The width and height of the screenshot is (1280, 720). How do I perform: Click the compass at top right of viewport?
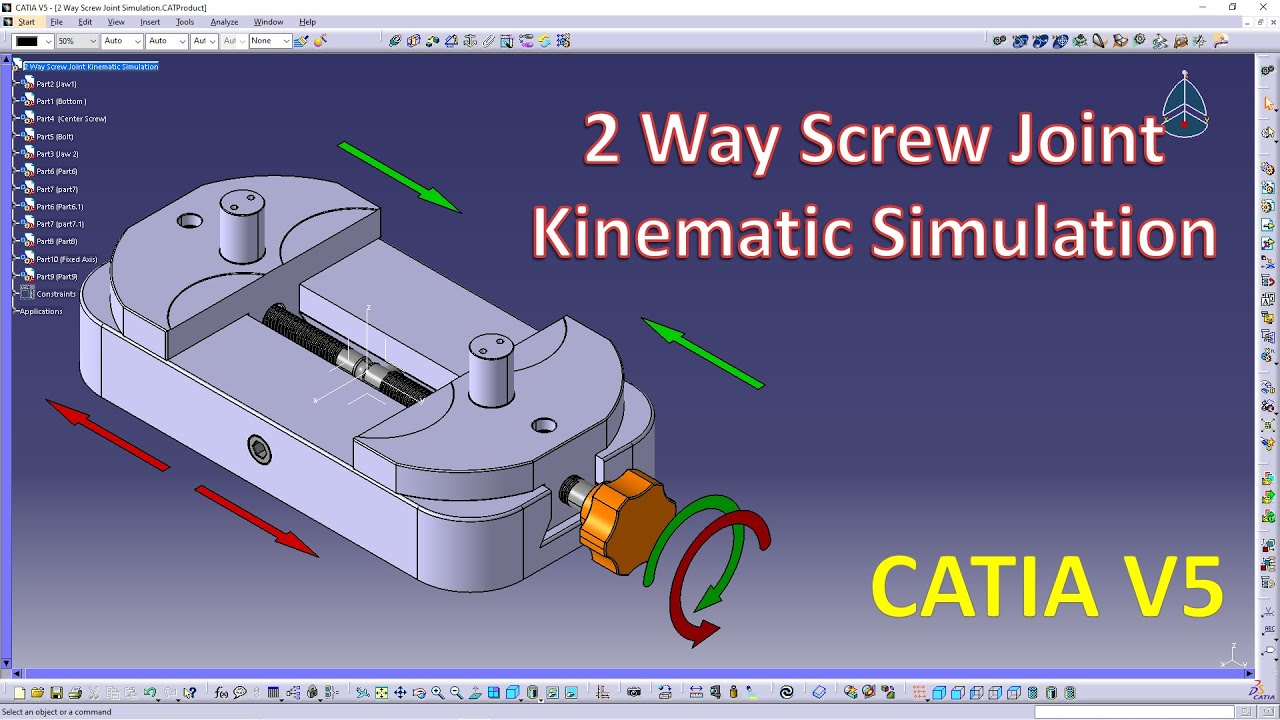click(x=1185, y=105)
